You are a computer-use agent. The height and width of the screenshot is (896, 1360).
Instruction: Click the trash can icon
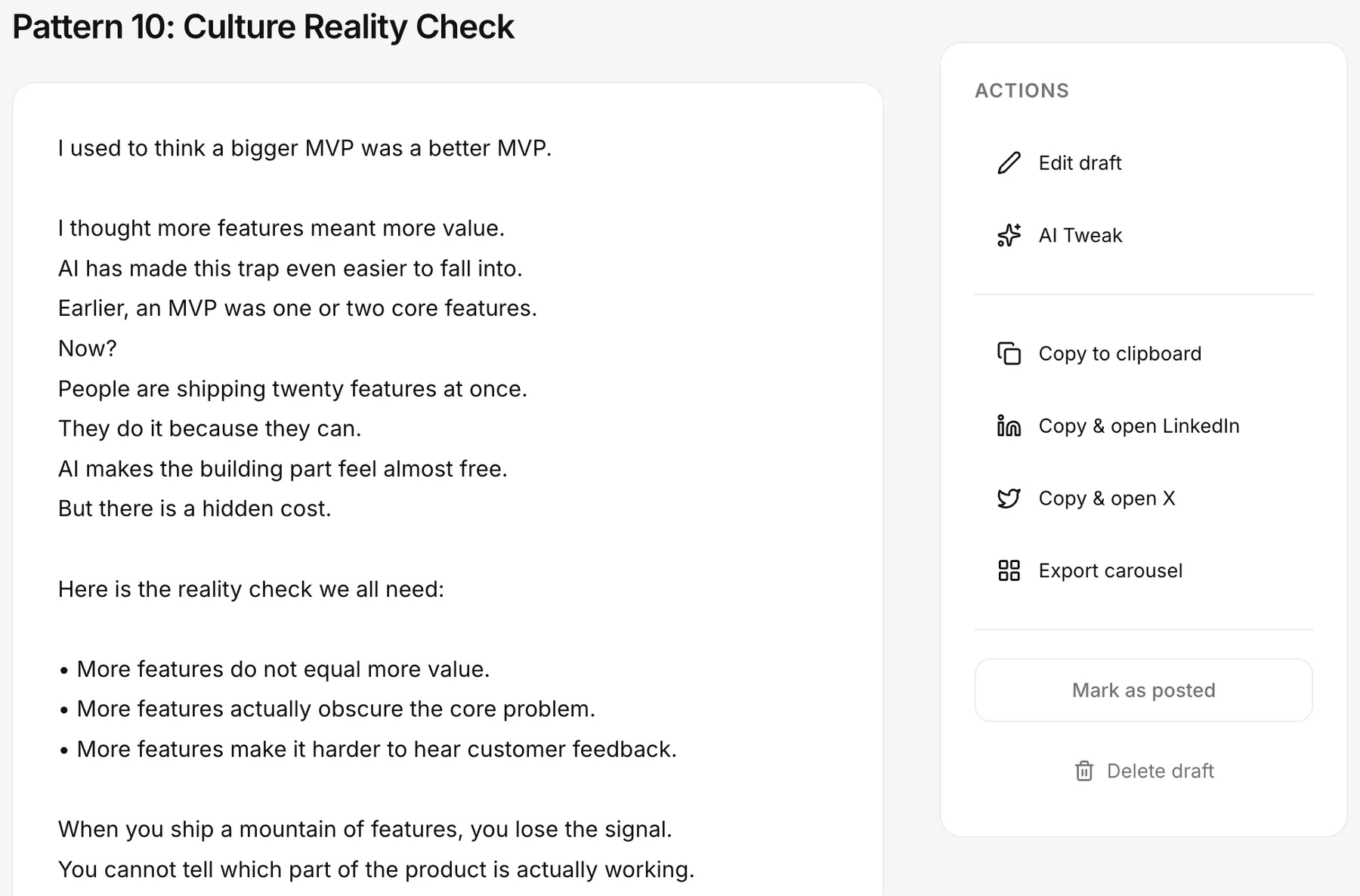1084,771
